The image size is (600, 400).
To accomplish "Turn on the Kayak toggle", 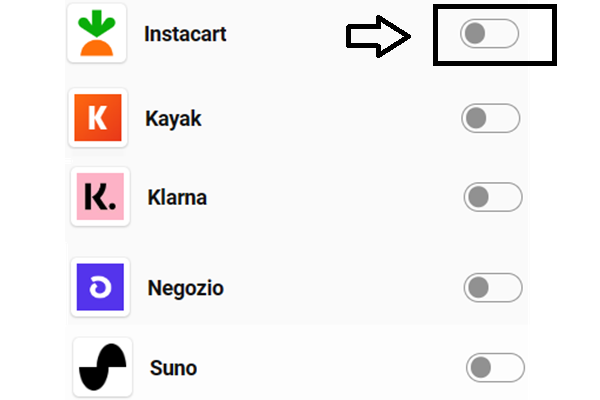I will 491,119.
